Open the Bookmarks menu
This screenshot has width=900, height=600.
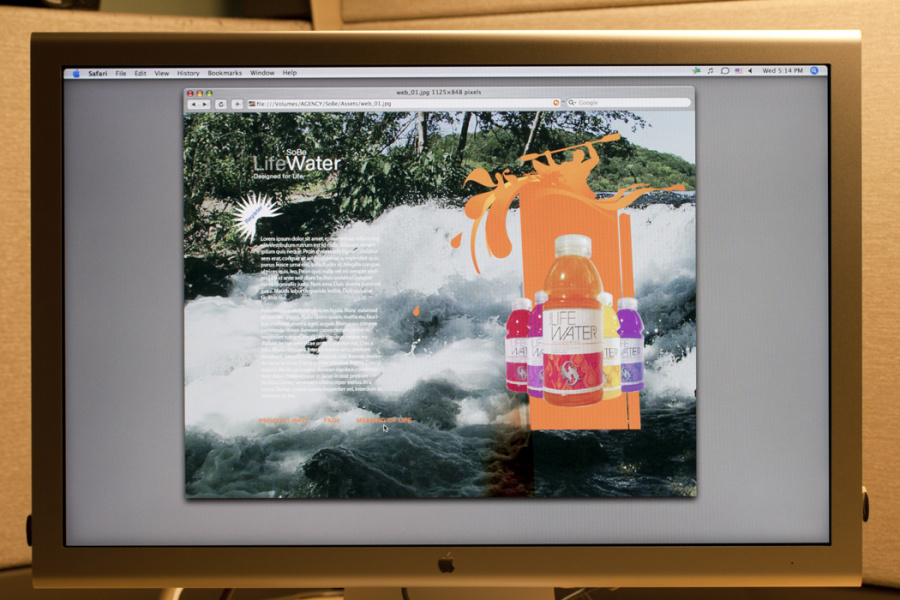point(224,73)
